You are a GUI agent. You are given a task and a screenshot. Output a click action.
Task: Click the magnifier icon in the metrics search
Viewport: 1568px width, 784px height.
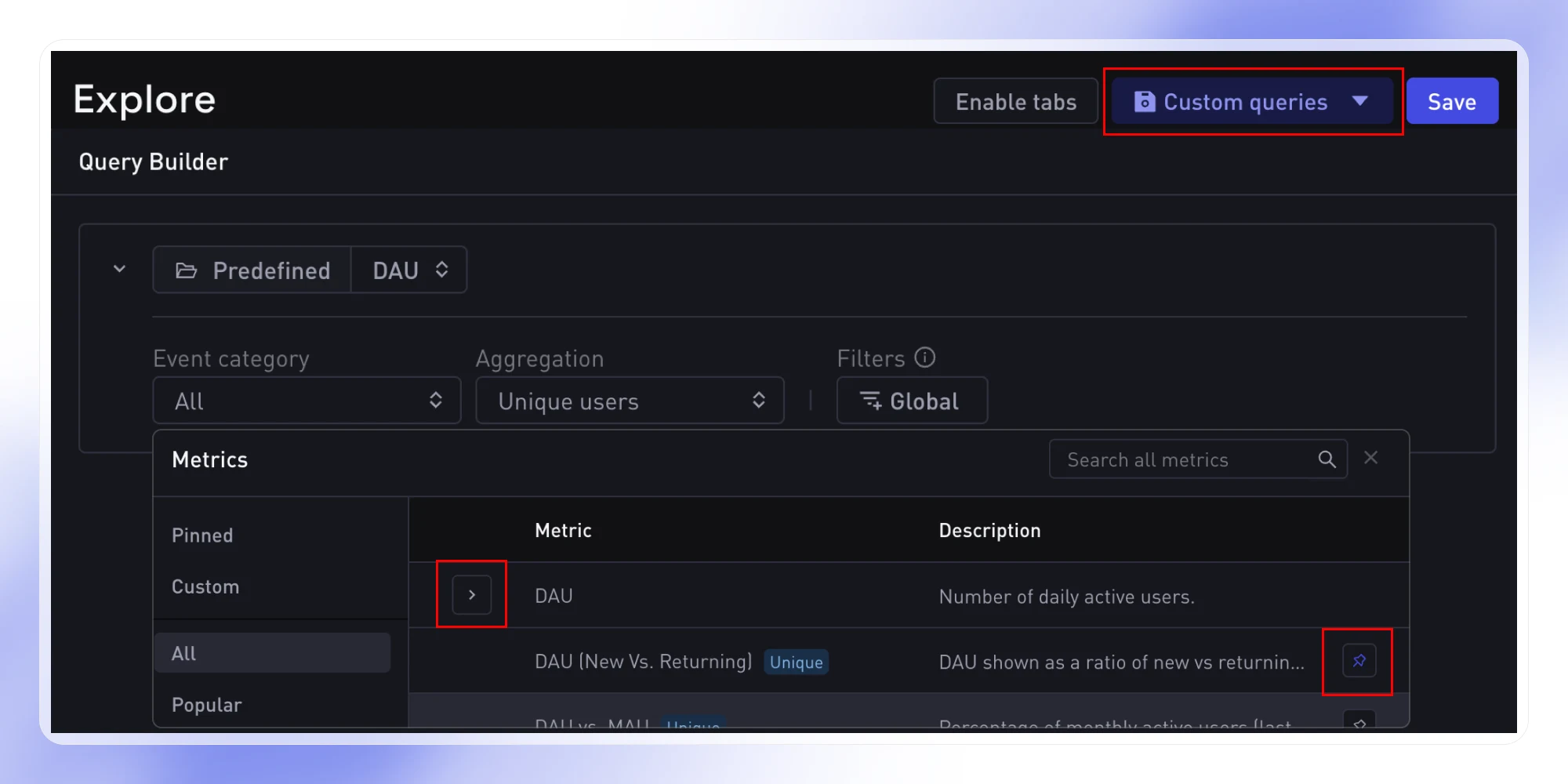click(x=1327, y=459)
